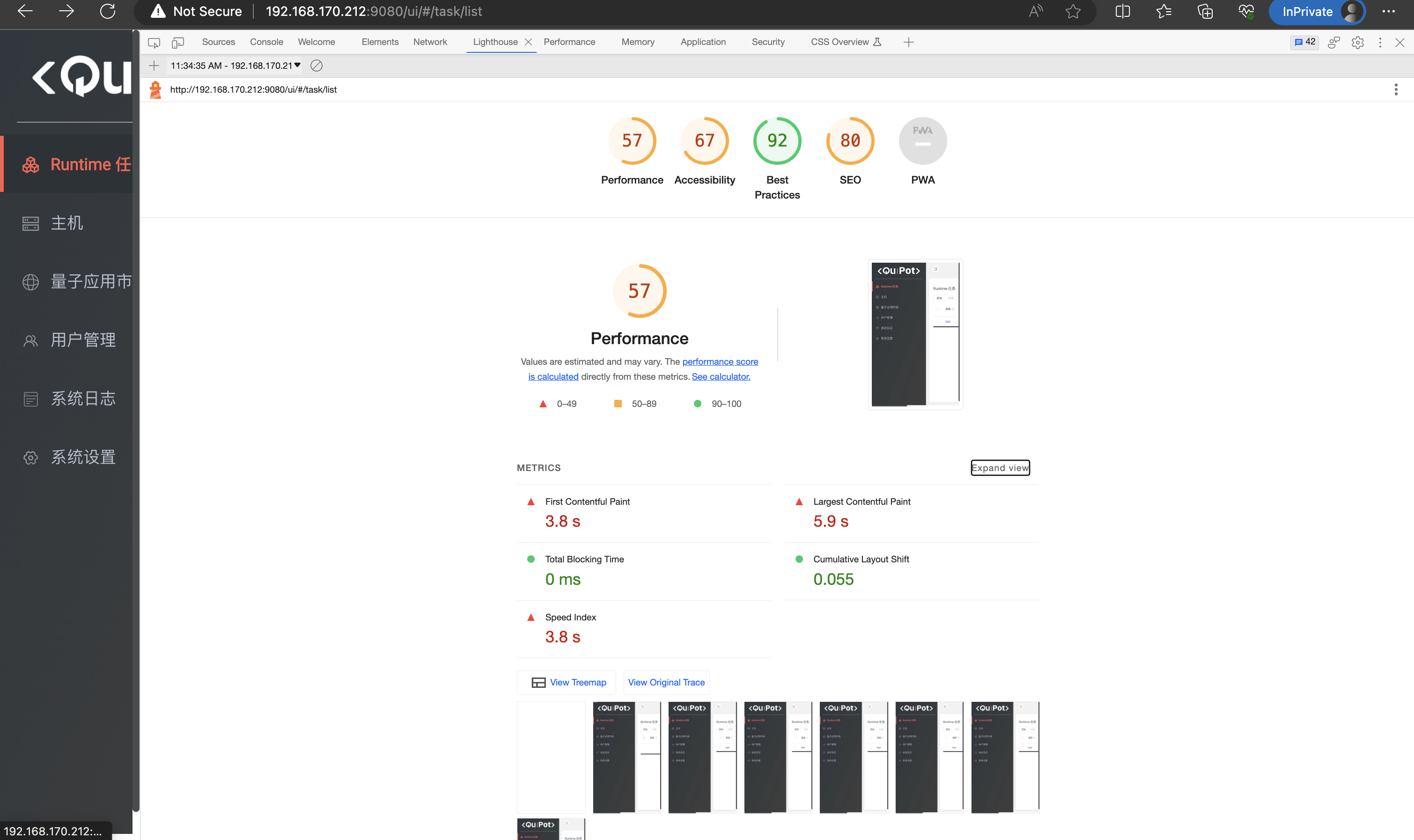Add page to favorites star icon
Viewport: 1414px width, 840px height.
tap(1073, 11)
